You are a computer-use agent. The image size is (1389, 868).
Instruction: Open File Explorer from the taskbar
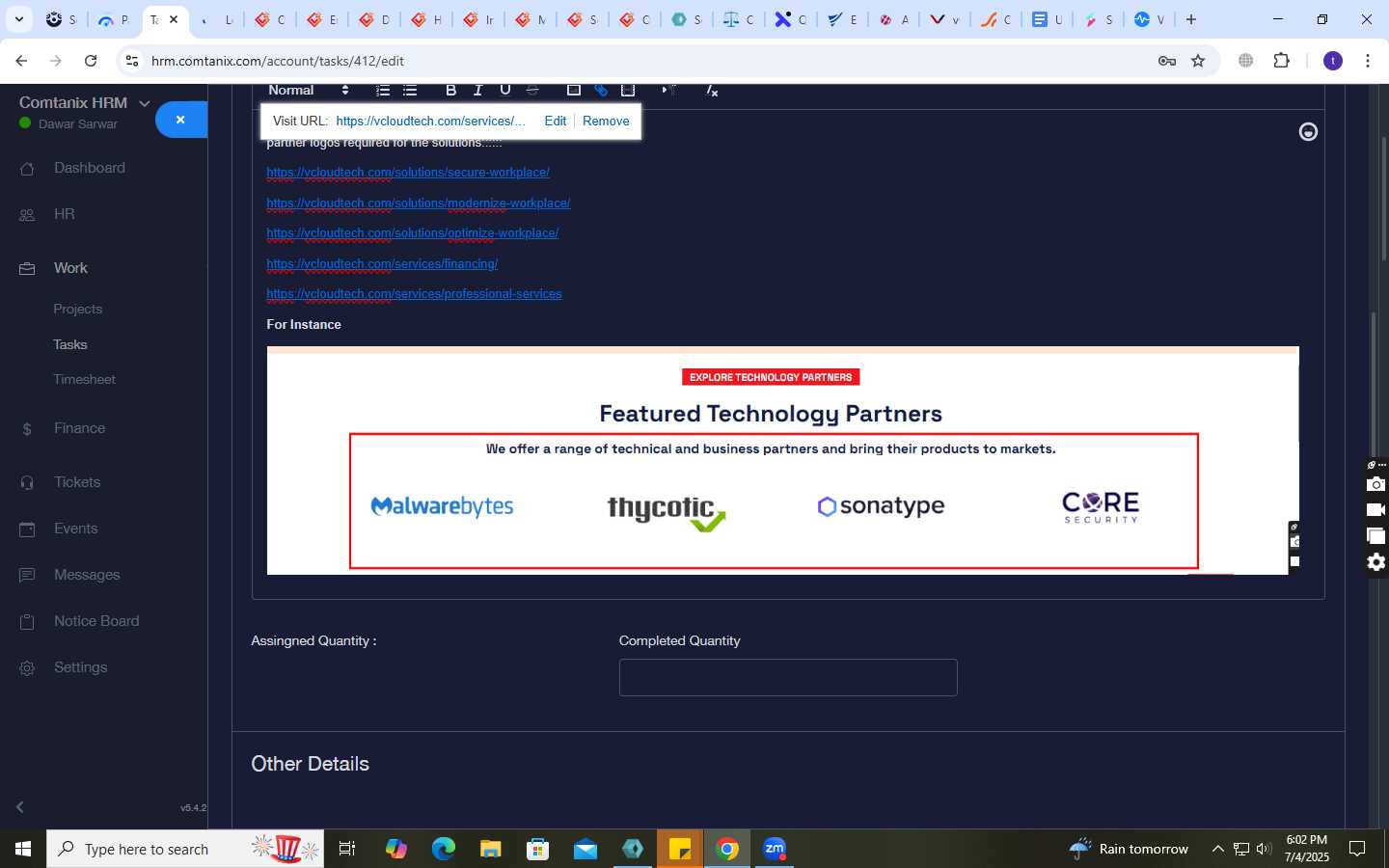pyautogui.click(x=491, y=849)
